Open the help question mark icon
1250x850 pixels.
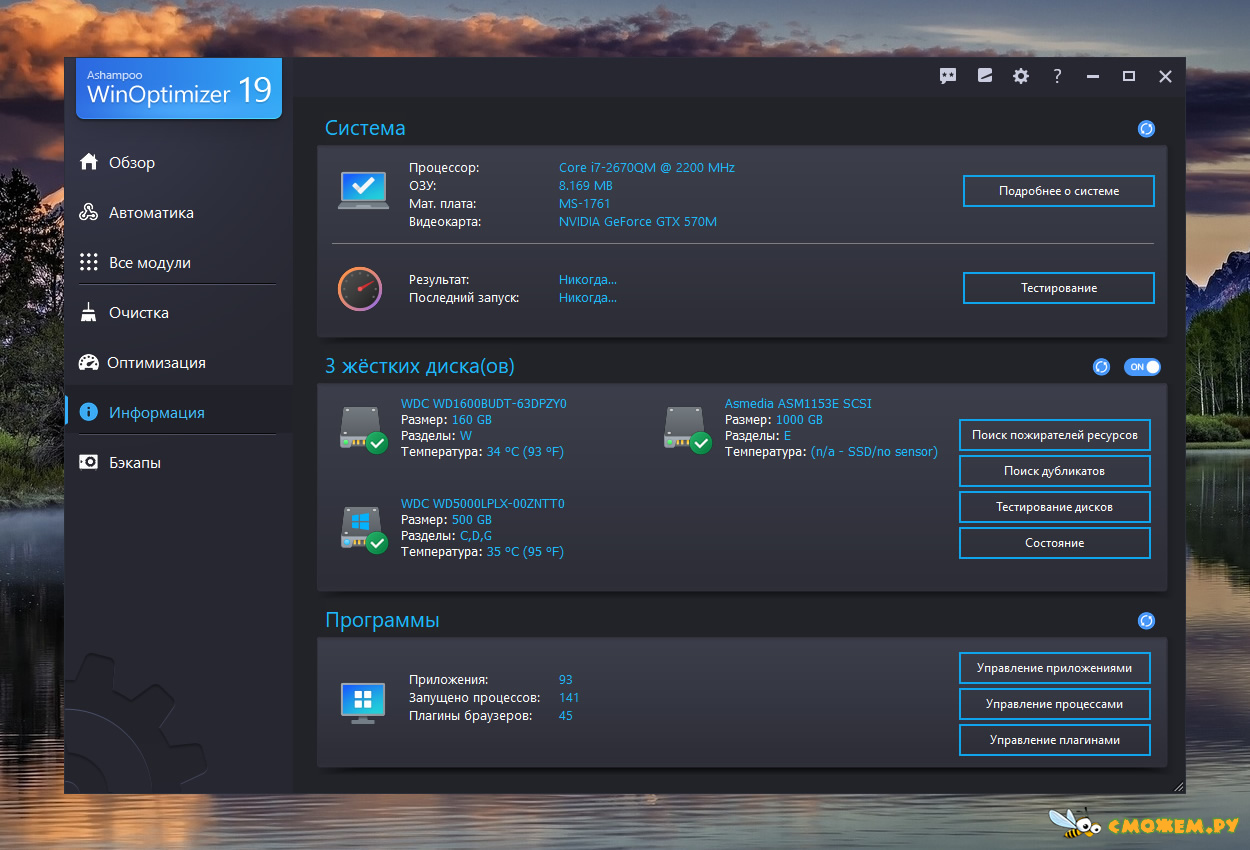coord(1057,76)
